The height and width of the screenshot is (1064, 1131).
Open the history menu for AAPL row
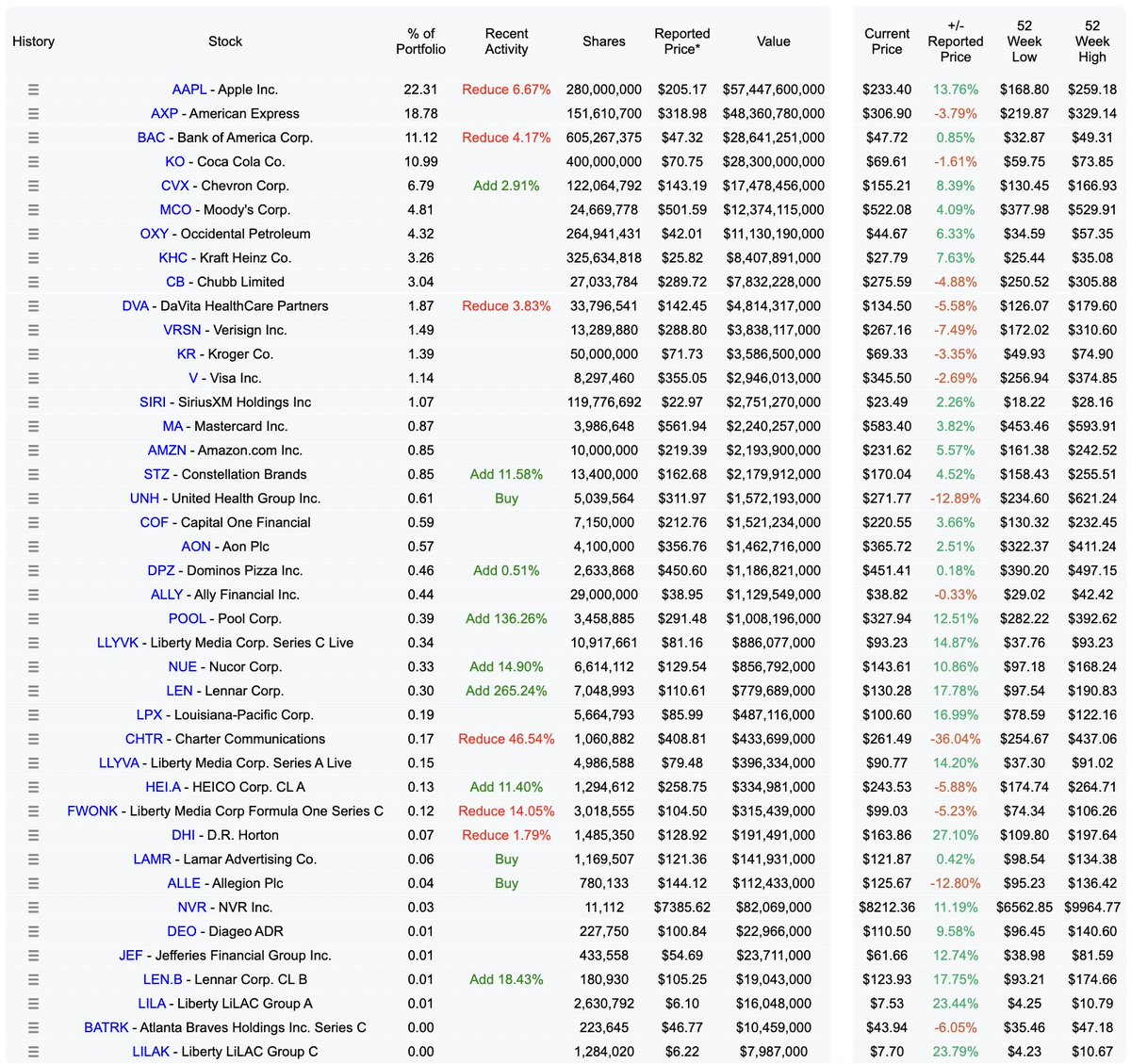[x=34, y=89]
